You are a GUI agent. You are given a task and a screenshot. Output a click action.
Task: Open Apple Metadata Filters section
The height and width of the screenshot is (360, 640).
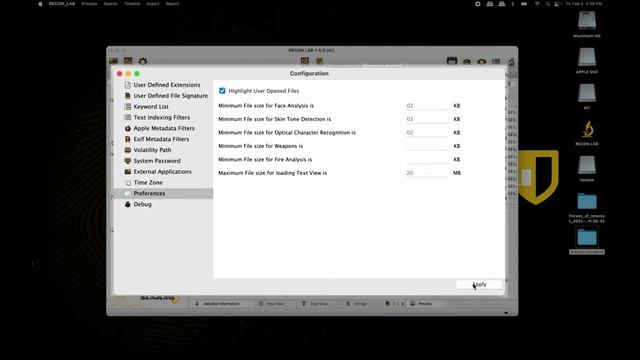(x=163, y=128)
